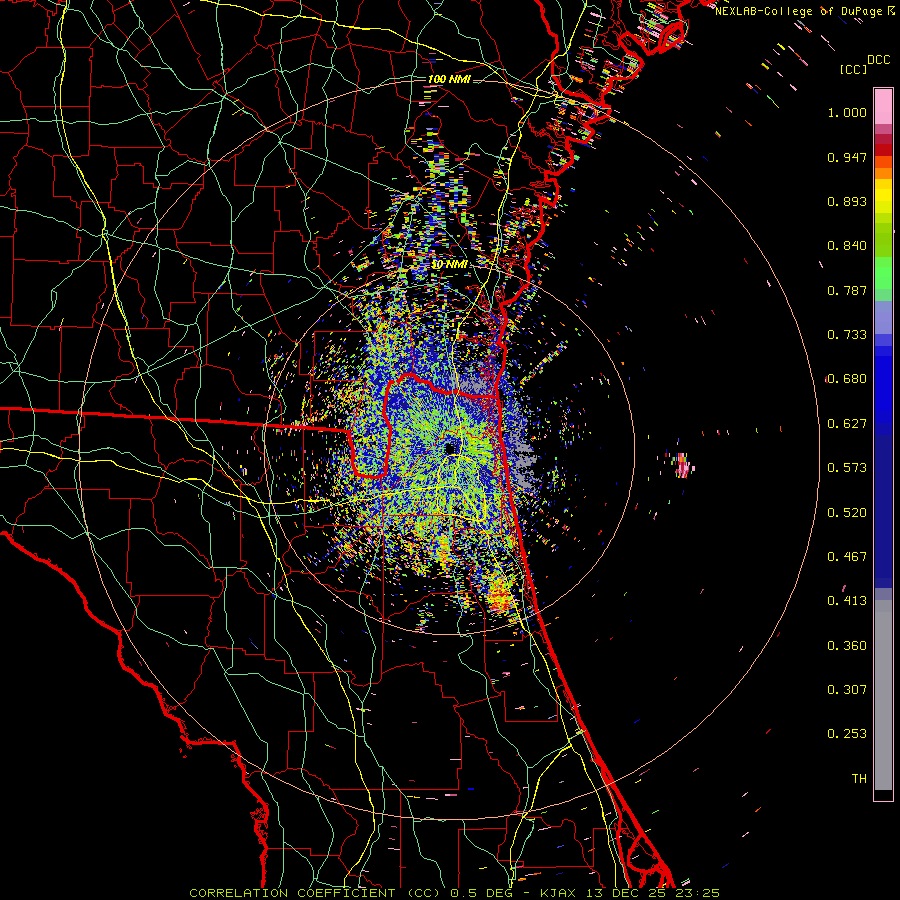This screenshot has width=900, height=900.
Task: Click the 0.520 legend value
Action: click(x=847, y=513)
